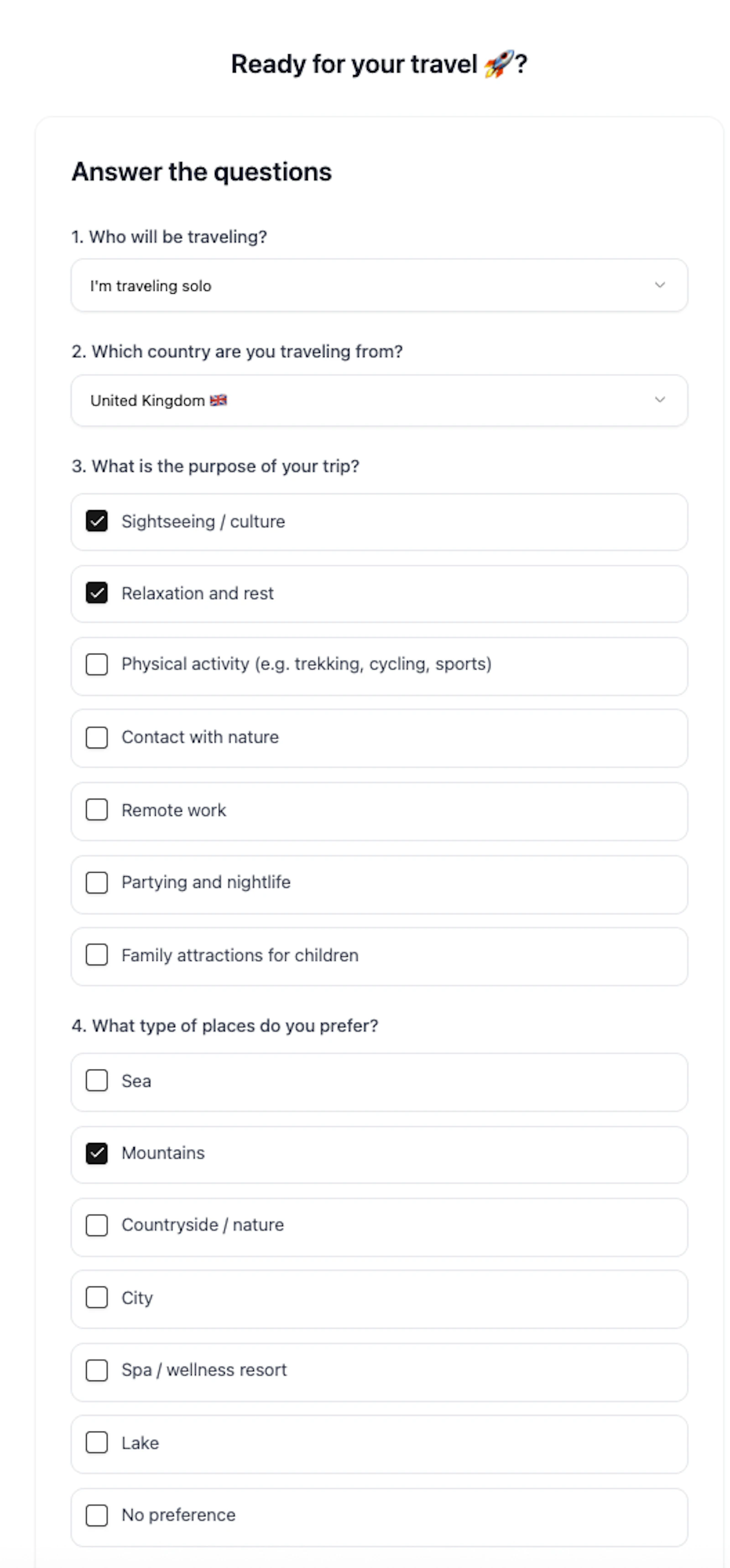Select Countryside / nature option
This screenshot has height=1568, width=730.
pos(97,1225)
